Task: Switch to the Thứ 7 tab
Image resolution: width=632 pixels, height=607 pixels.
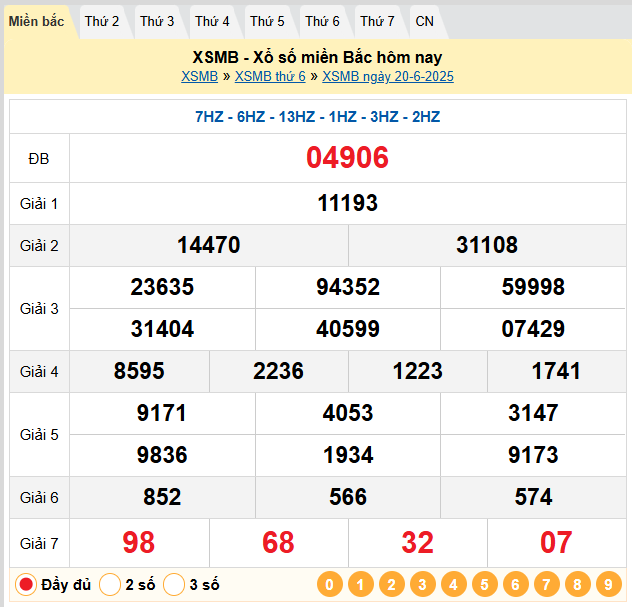Action: 378,21
